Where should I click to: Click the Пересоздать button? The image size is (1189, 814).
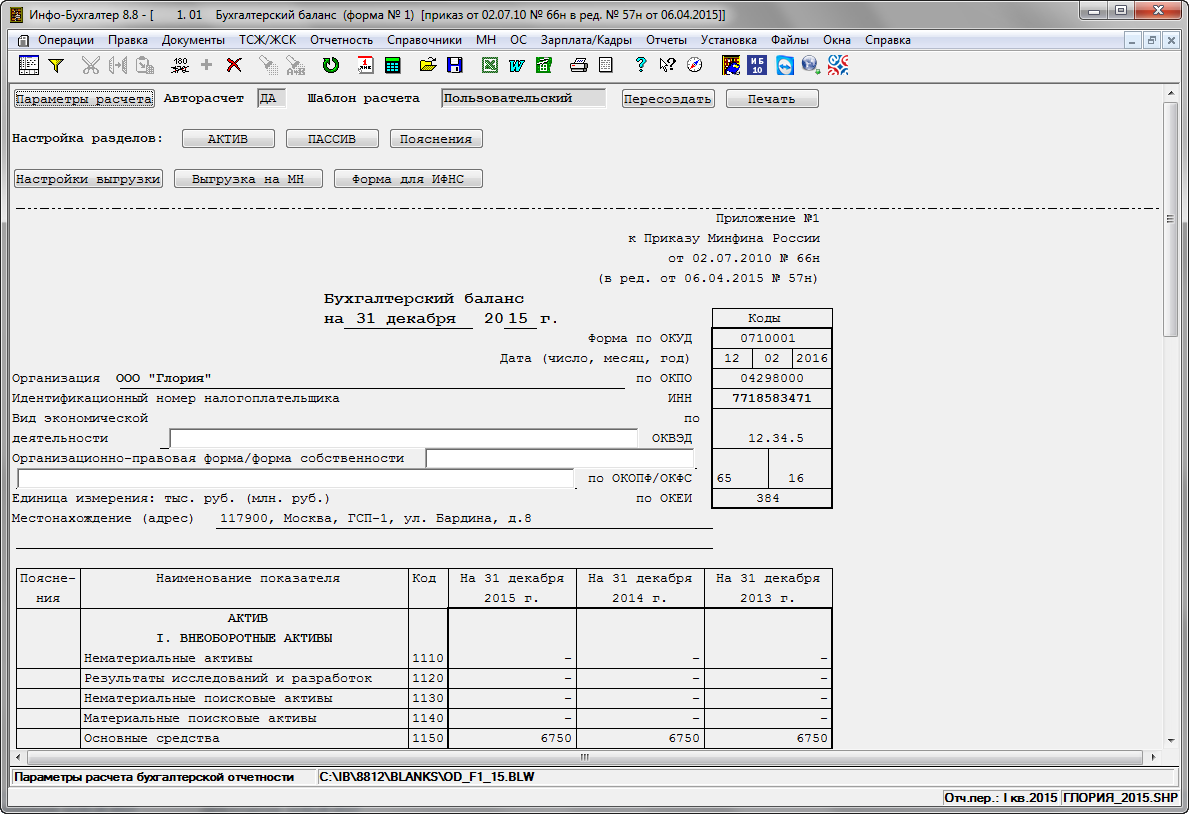[x=668, y=99]
